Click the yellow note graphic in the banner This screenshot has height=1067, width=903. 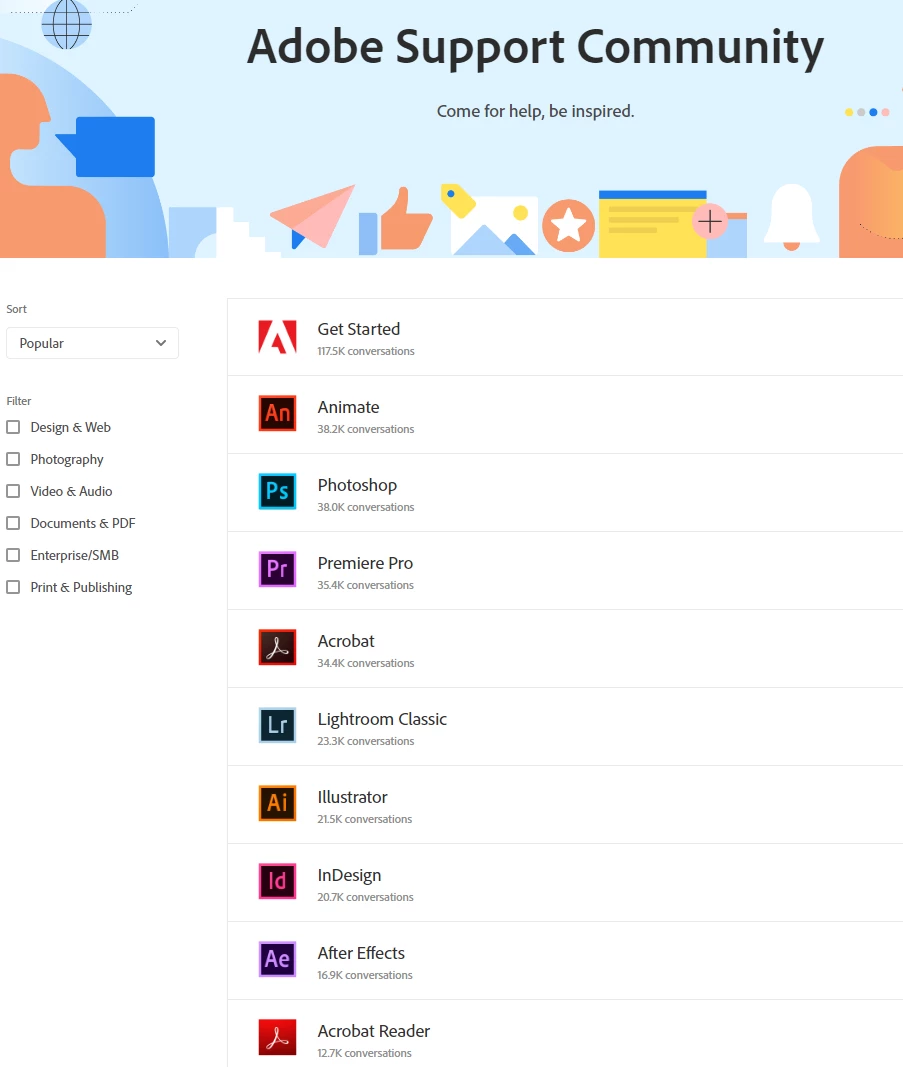pyautogui.click(x=652, y=224)
